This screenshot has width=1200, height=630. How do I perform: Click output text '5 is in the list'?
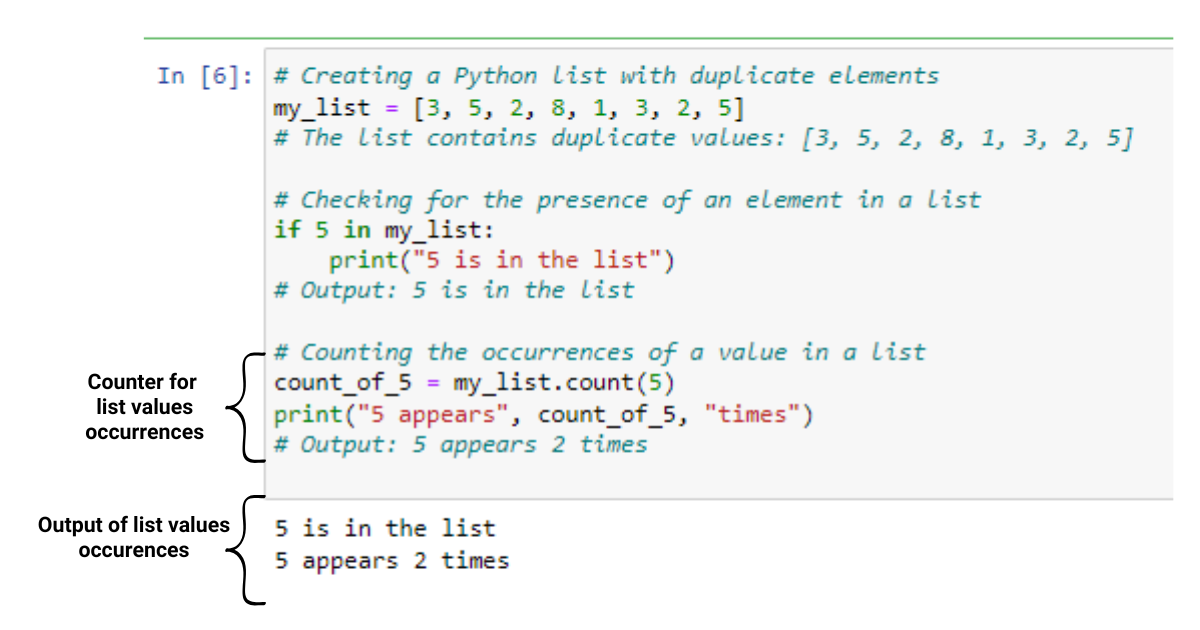pos(385,528)
